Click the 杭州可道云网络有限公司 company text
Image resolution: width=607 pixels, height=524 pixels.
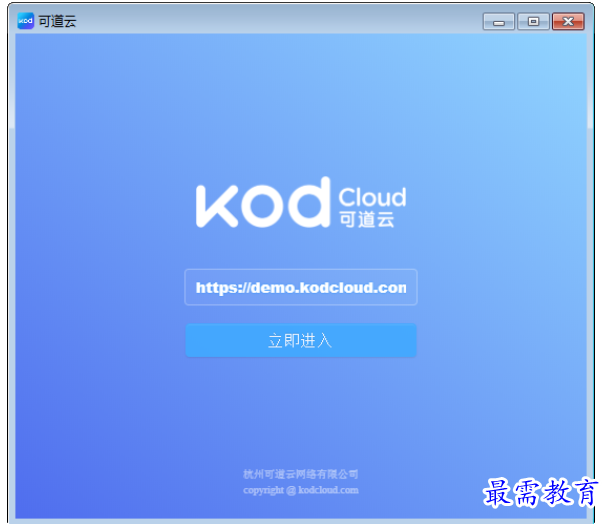pyautogui.click(x=301, y=474)
